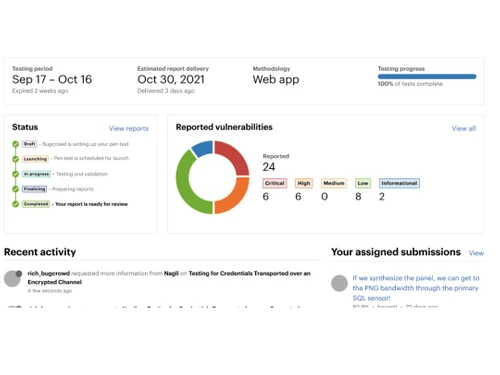Image resolution: width=500 pixels, height=375 pixels.
Task: Click the Draft status label
Action: point(29,144)
